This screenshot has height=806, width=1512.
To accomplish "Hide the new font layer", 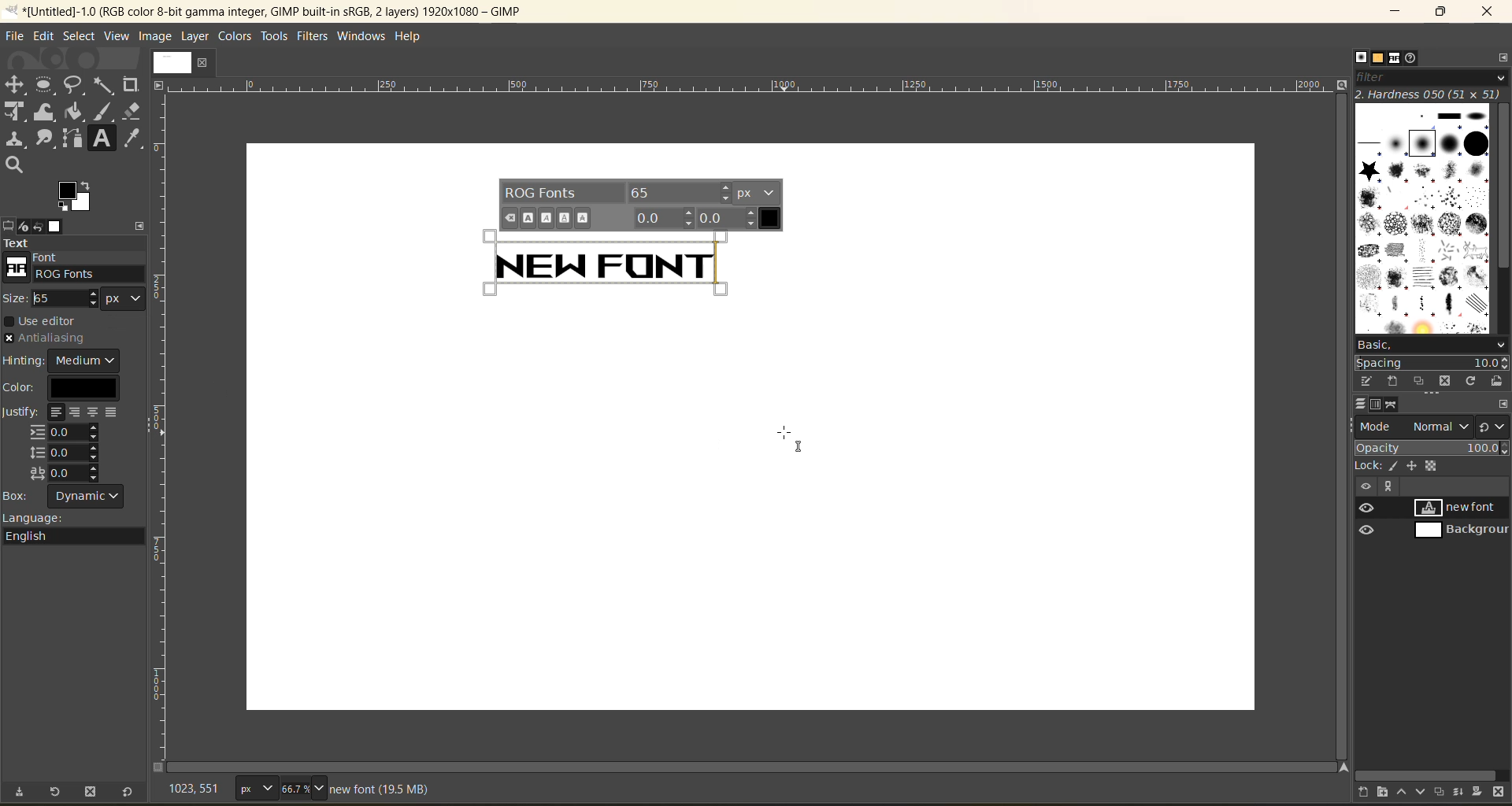I will [x=1368, y=510].
